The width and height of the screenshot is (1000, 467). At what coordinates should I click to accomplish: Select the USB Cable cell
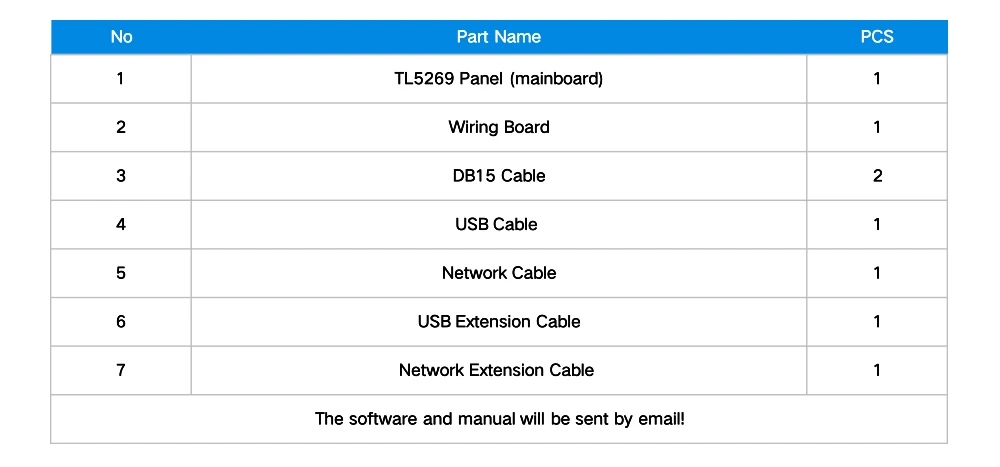point(496,224)
